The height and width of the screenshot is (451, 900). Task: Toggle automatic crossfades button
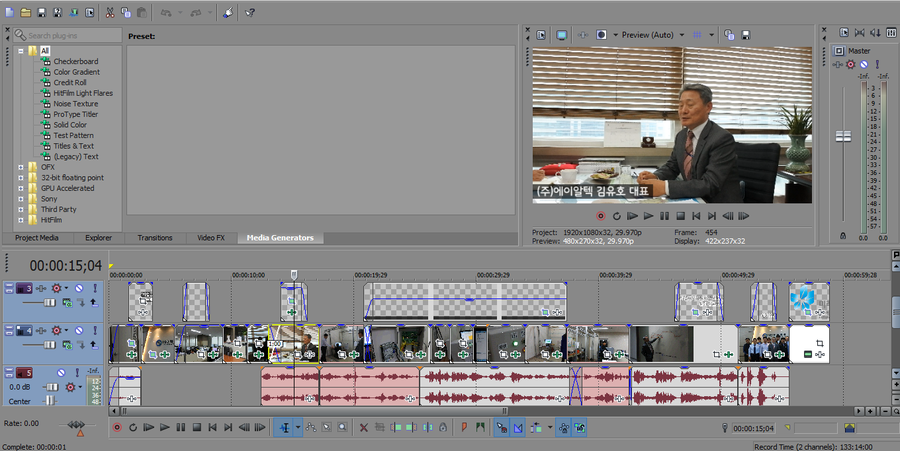pyautogui.click(x=518, y=427)
